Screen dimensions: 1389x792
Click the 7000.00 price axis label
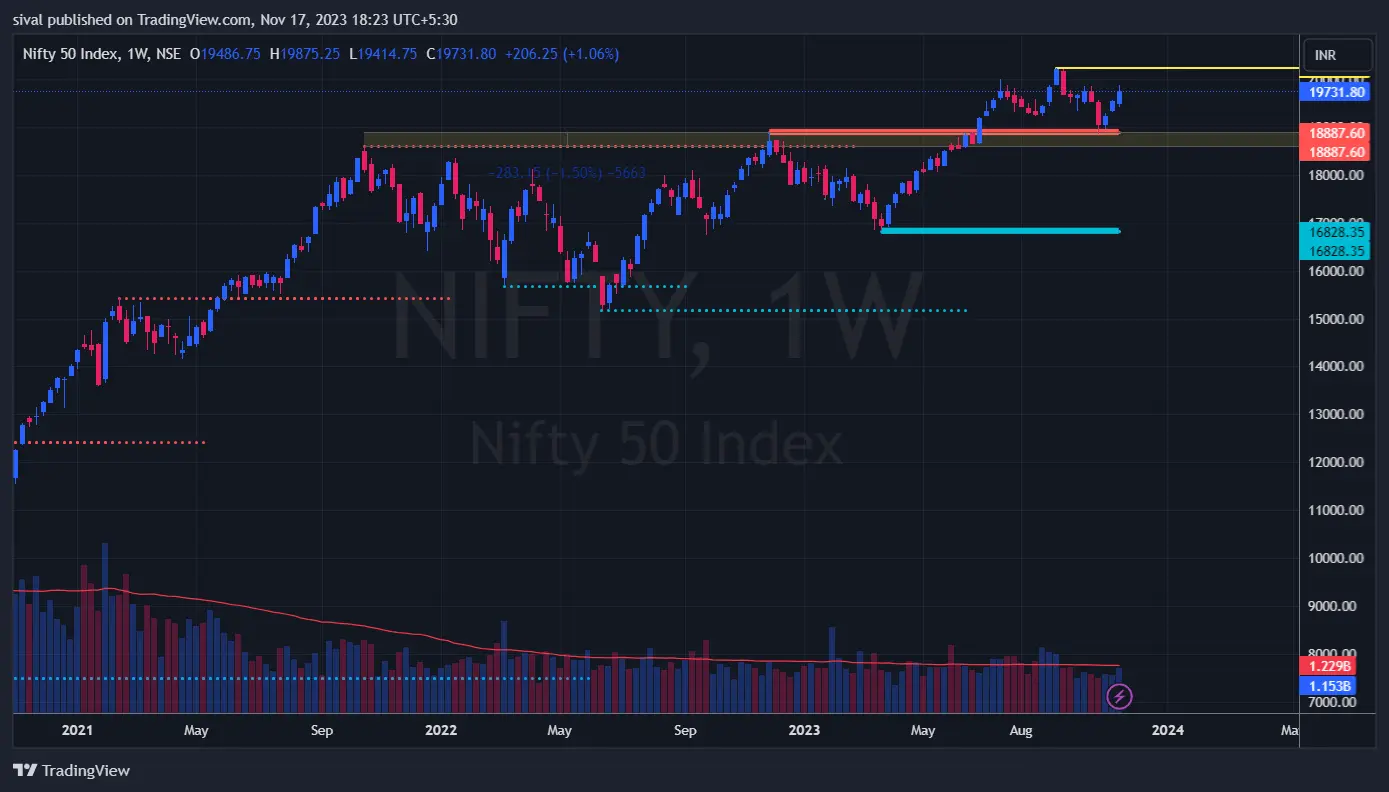pyautogui.click(x=1334, y=702)
